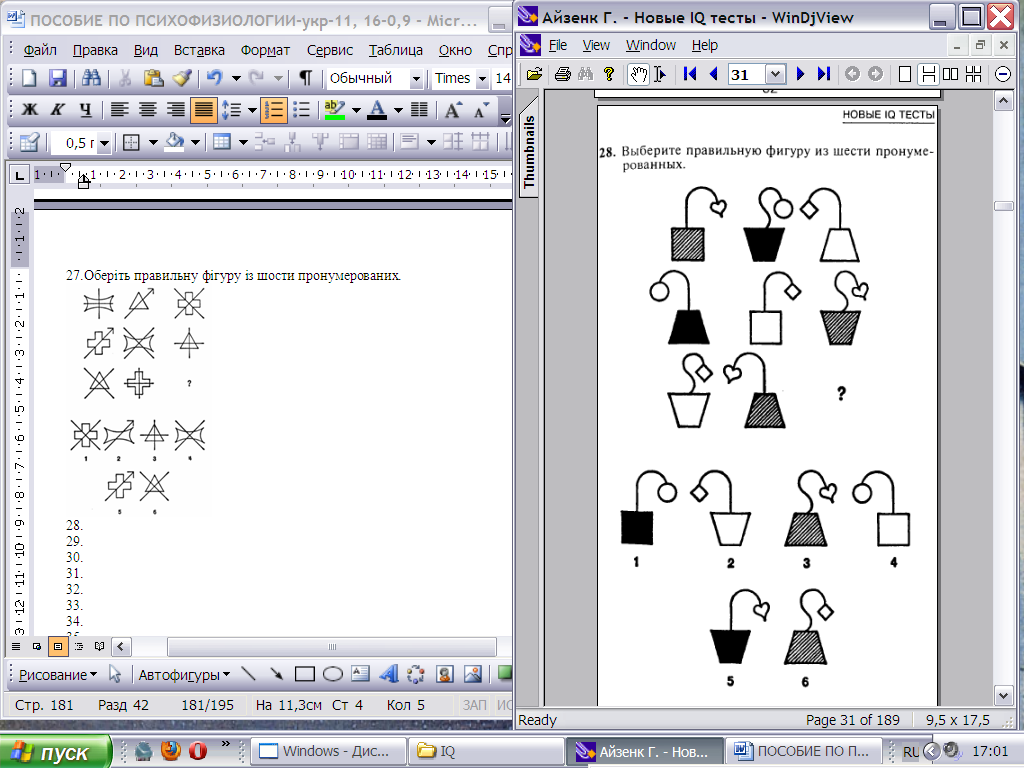Open line weight dropdown showing 0,5
This screenshot has height=768, width=1024.
tap(104, 142)
